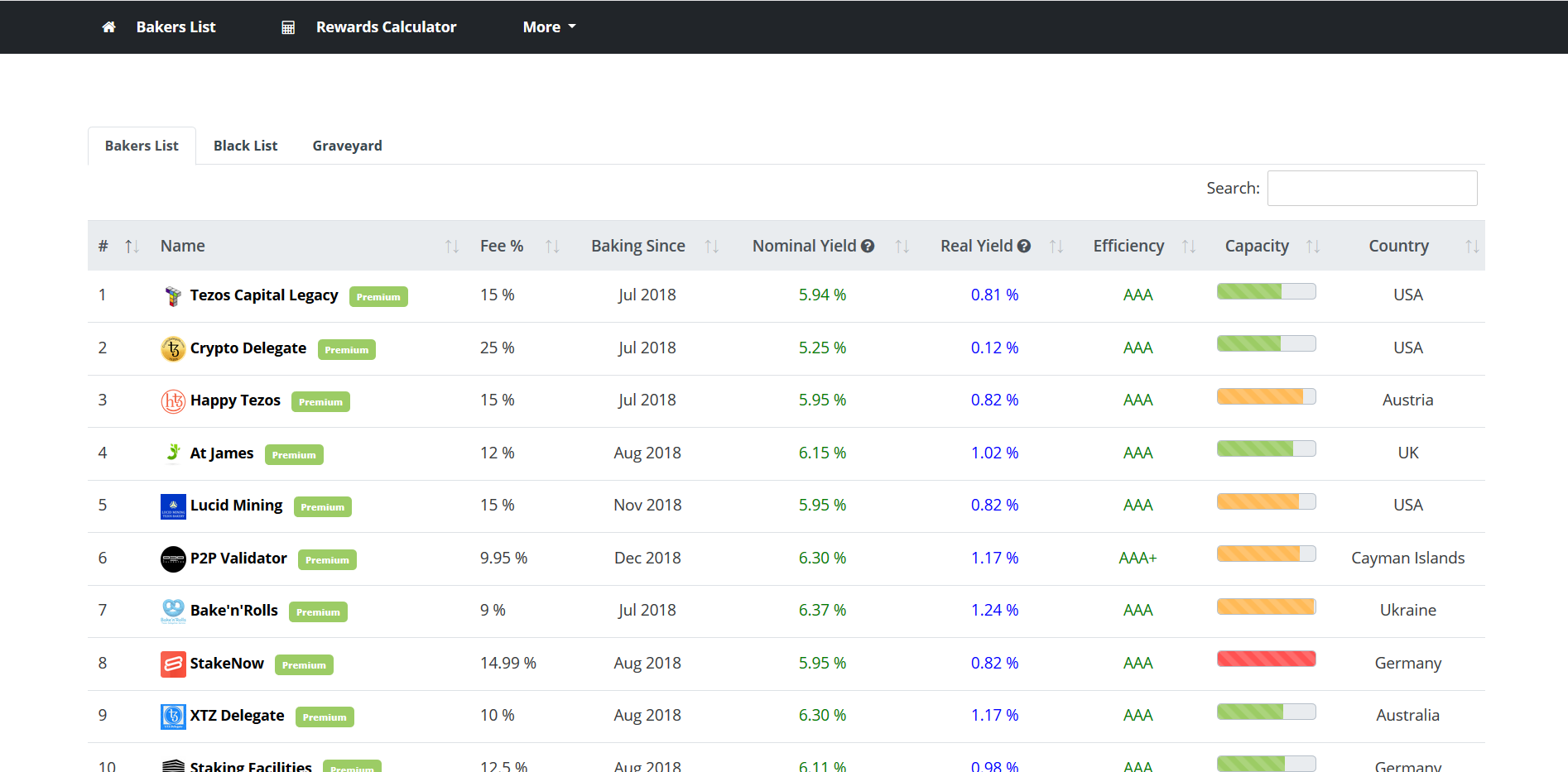Click Bake'n'Rolls full orange capacity bar
Viewport: 1568px width, 772px height.
1266,607
